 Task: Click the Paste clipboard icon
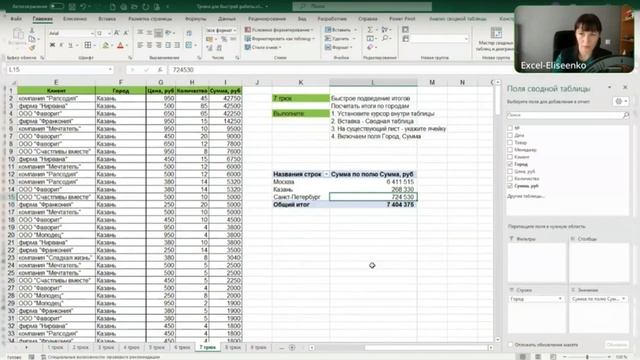(x=18, y=34)
